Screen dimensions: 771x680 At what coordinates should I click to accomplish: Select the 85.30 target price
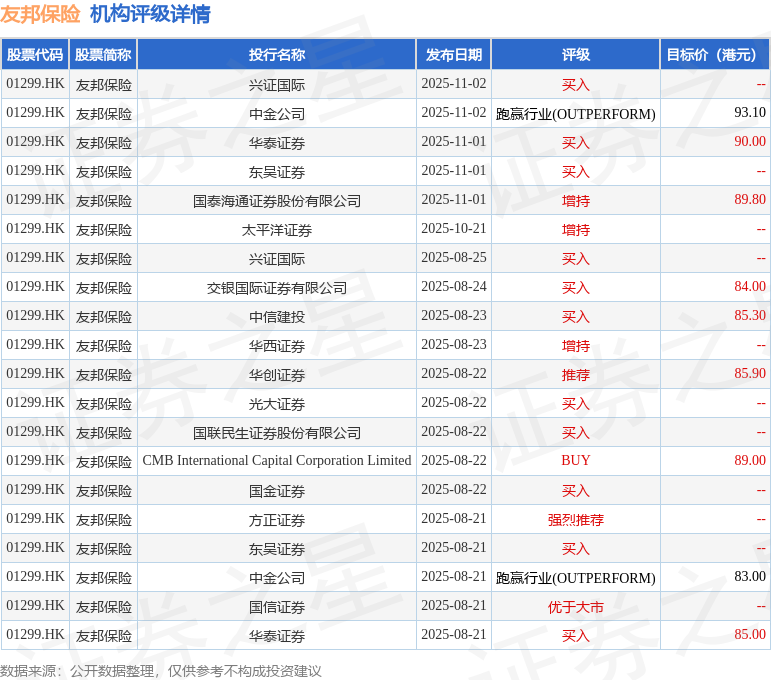coord(750,316)
